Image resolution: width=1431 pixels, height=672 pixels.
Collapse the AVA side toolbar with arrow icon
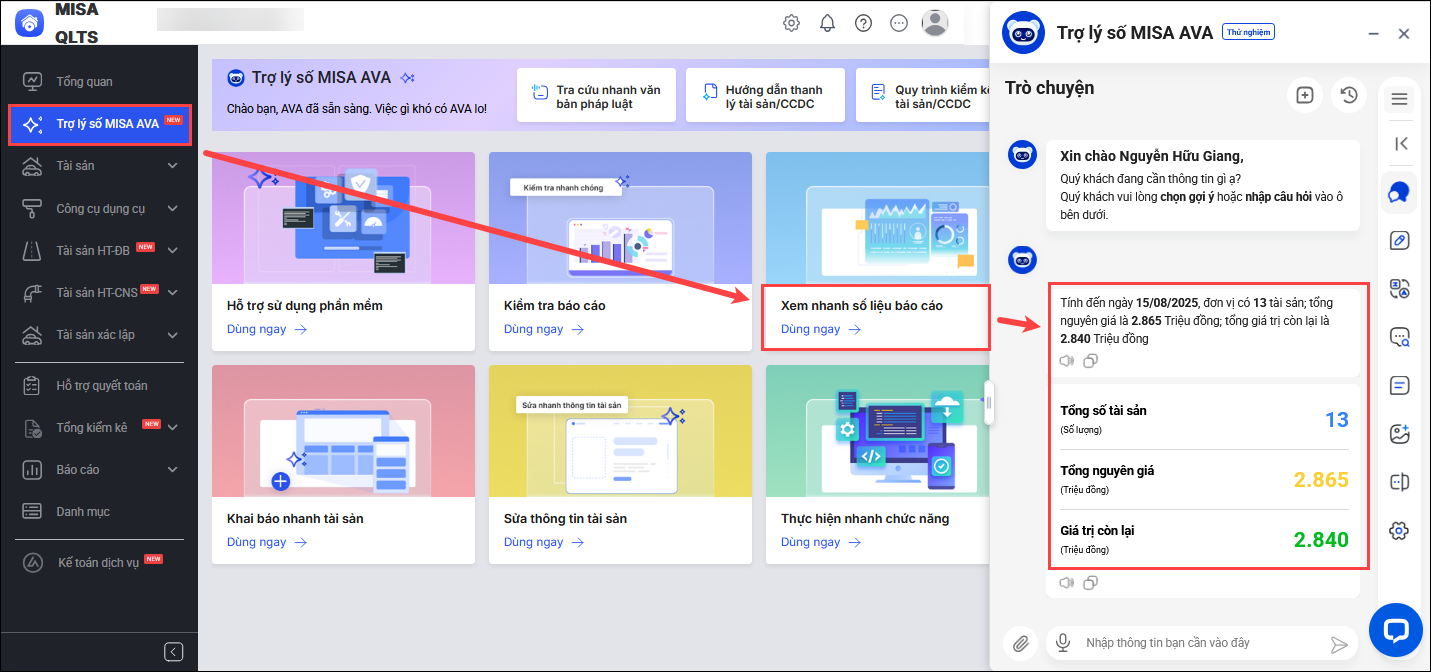click(x=1400, y=144)
